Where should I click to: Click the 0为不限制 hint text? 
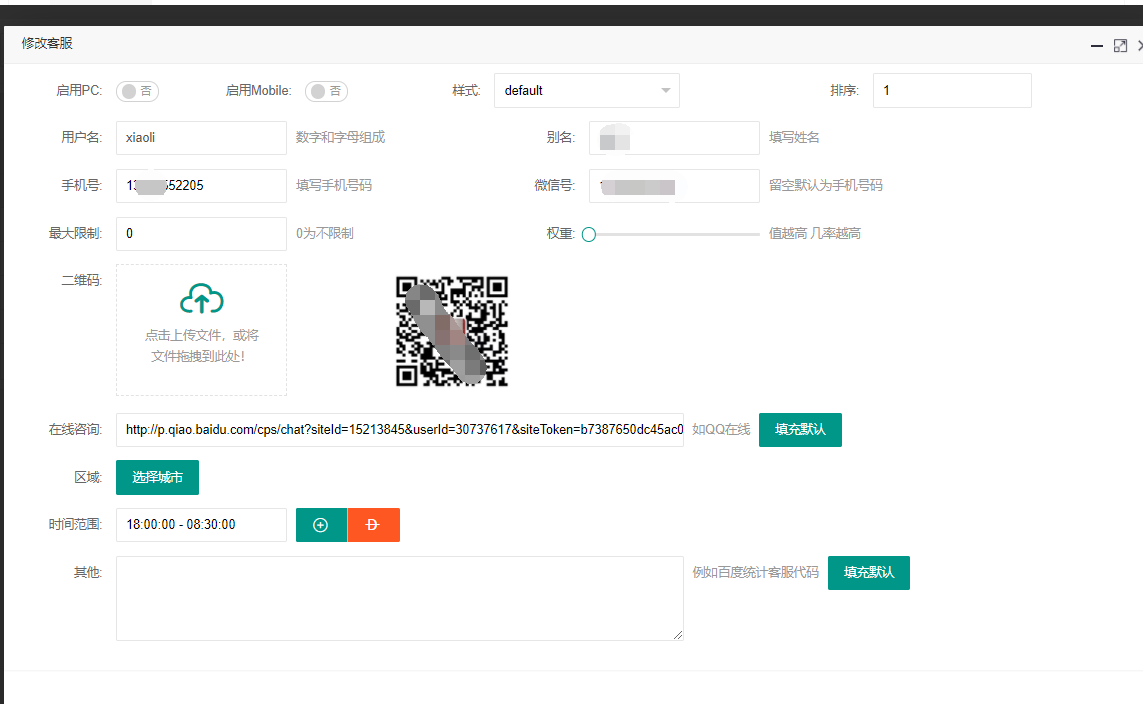pos(325,234)
